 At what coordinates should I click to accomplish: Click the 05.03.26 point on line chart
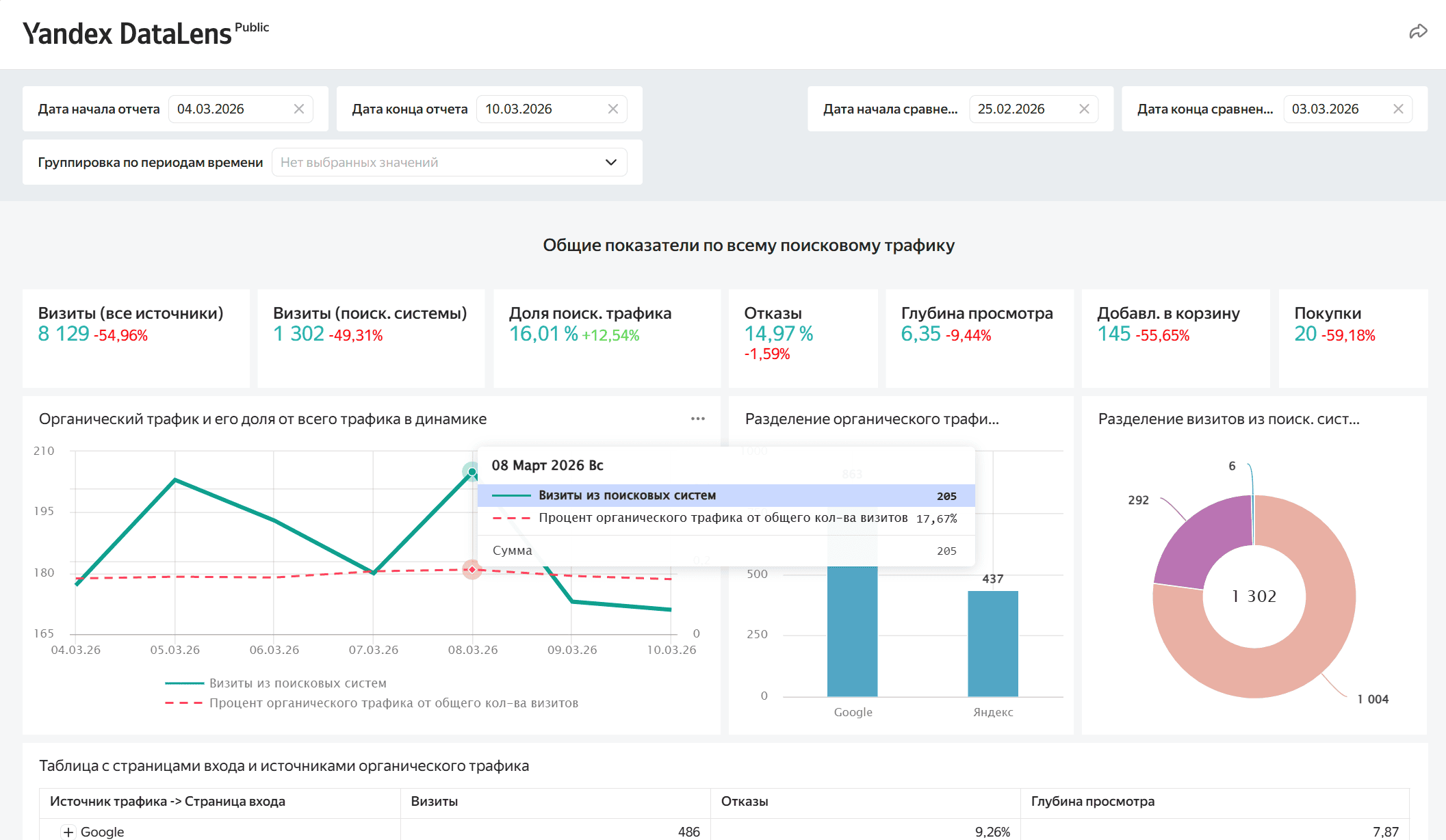coord(175,480)
